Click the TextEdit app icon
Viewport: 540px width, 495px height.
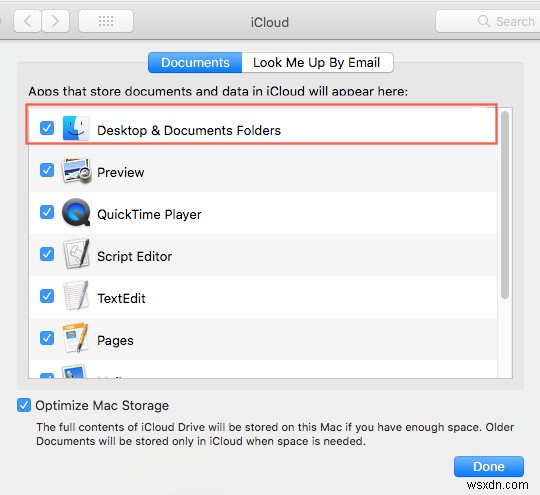(76, 296)
